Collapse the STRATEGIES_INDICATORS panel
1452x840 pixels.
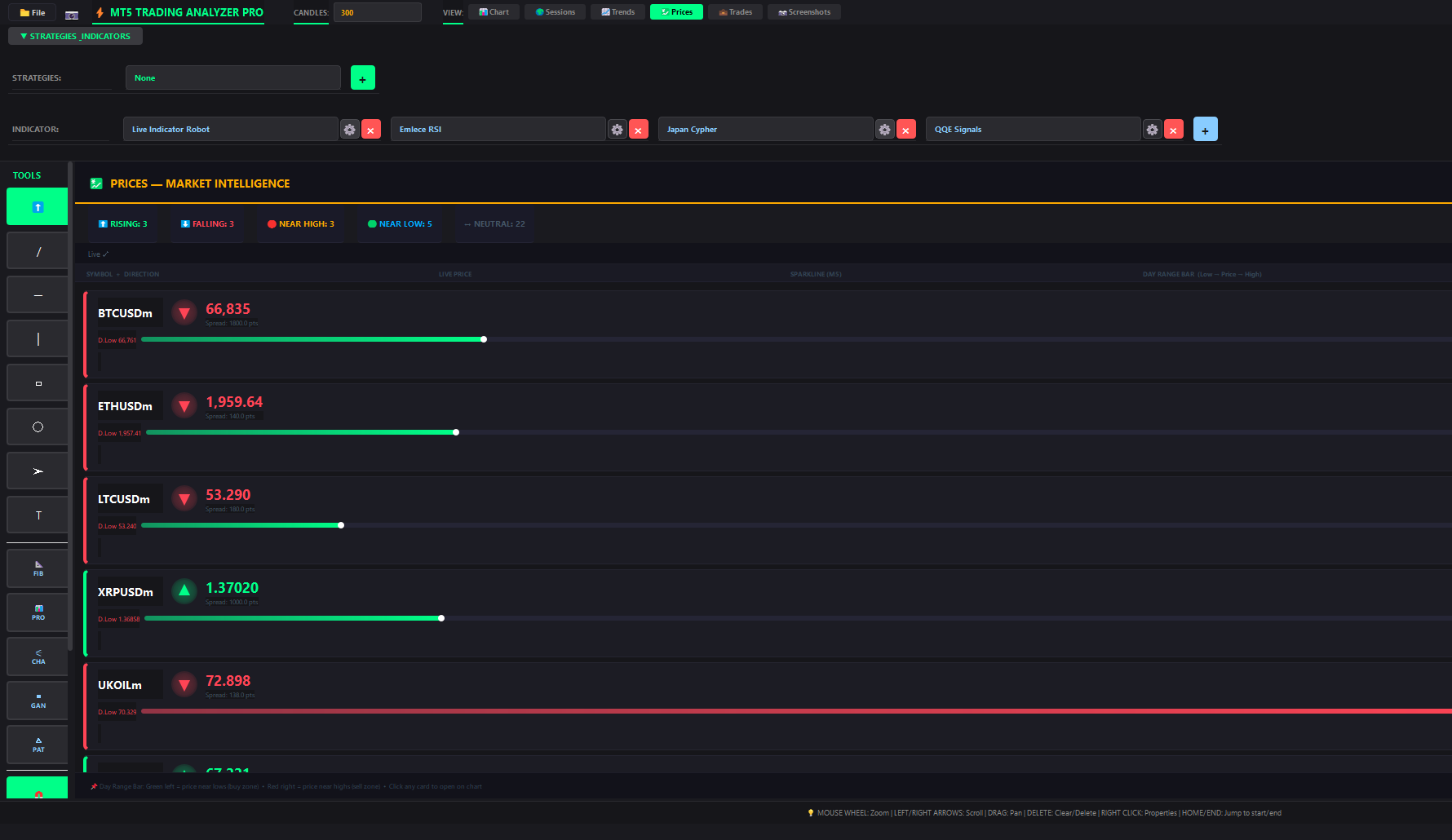point(75,37)
